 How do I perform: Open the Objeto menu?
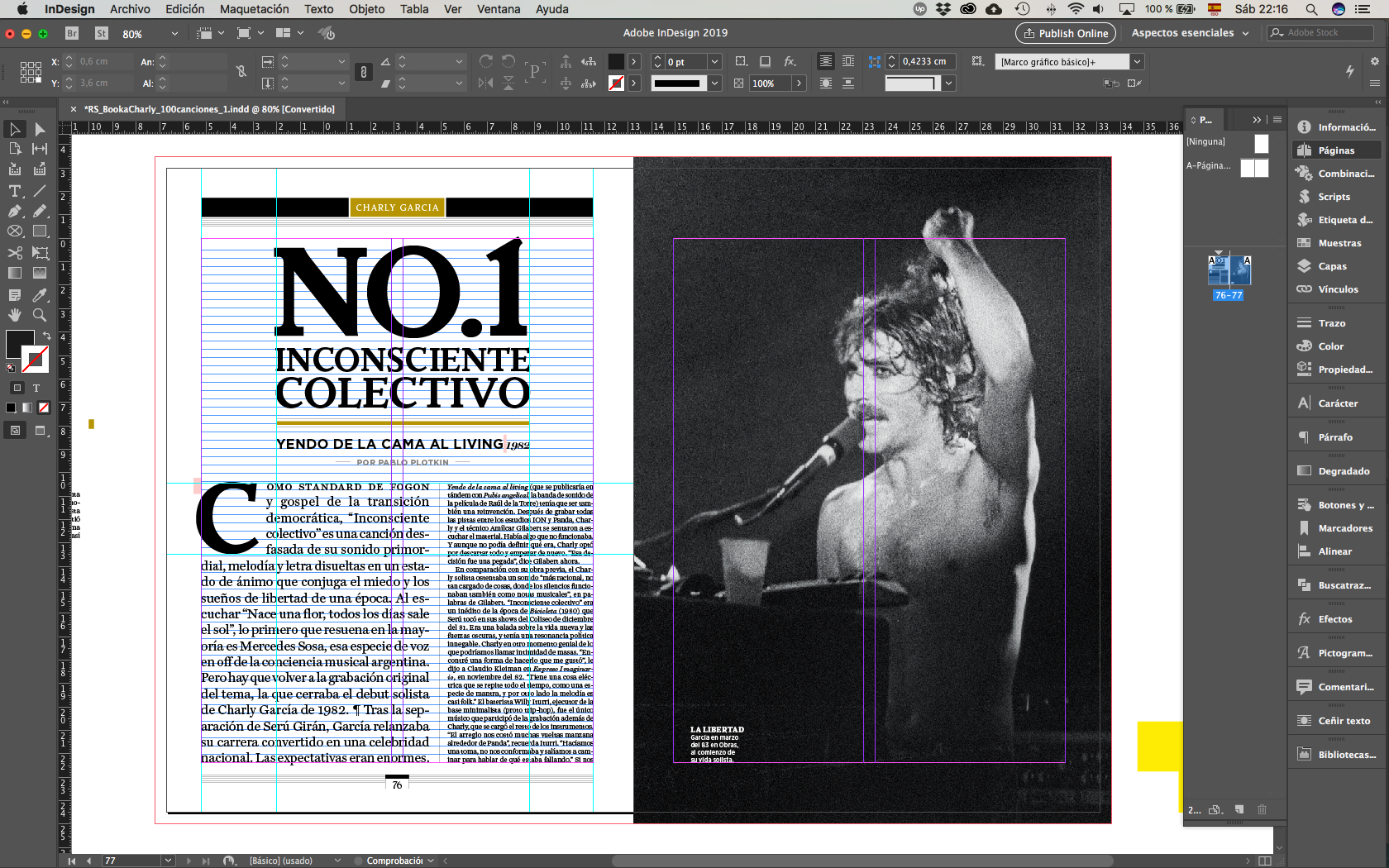click(x=366, y=9)
